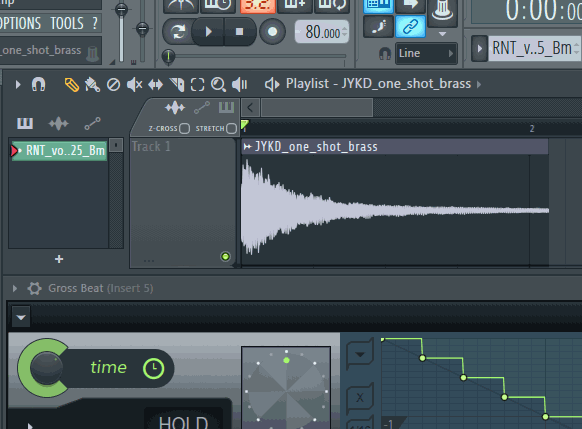The image size is (582, 429).
Task: Select the Slip tool in Playlist toolbar
Action: 156,85
